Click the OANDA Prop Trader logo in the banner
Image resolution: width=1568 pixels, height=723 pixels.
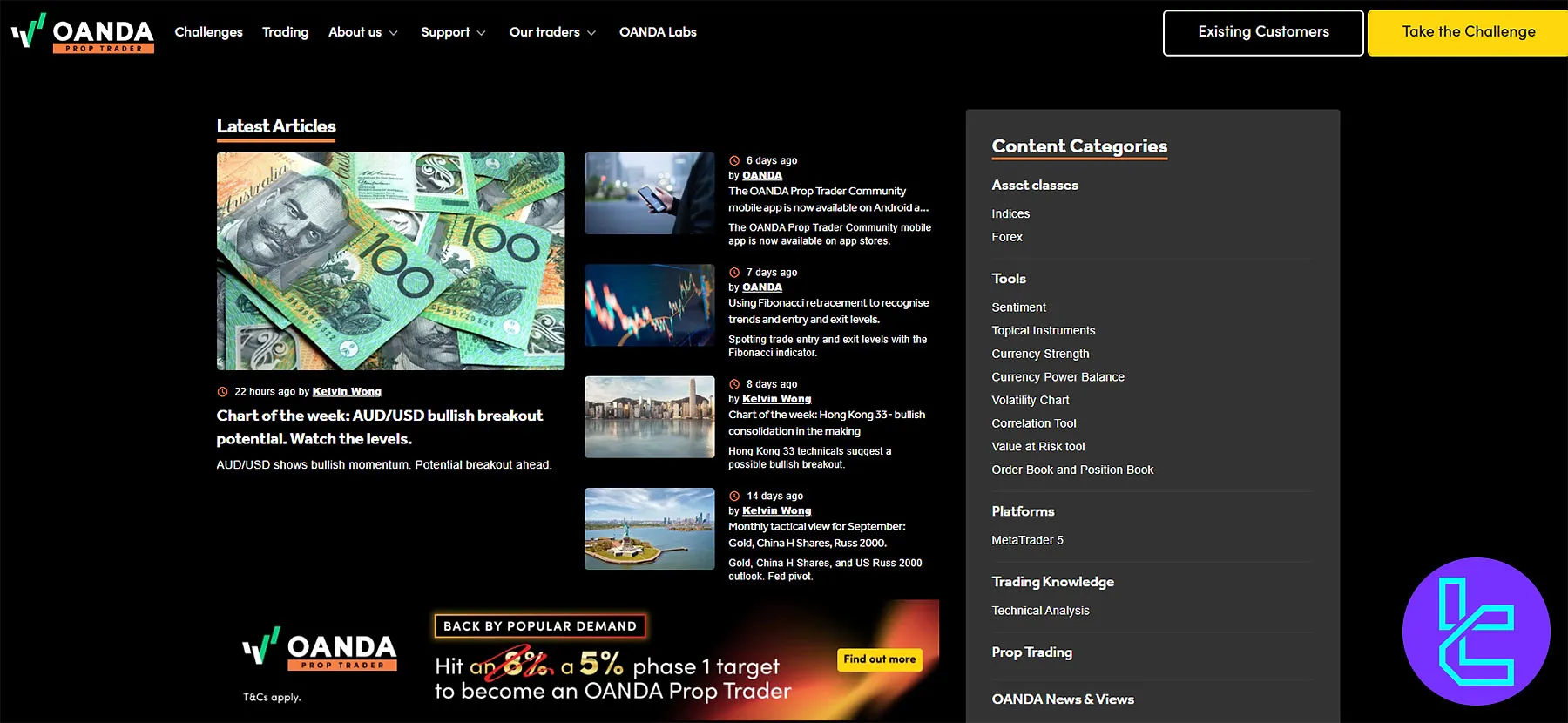point(320,649)
